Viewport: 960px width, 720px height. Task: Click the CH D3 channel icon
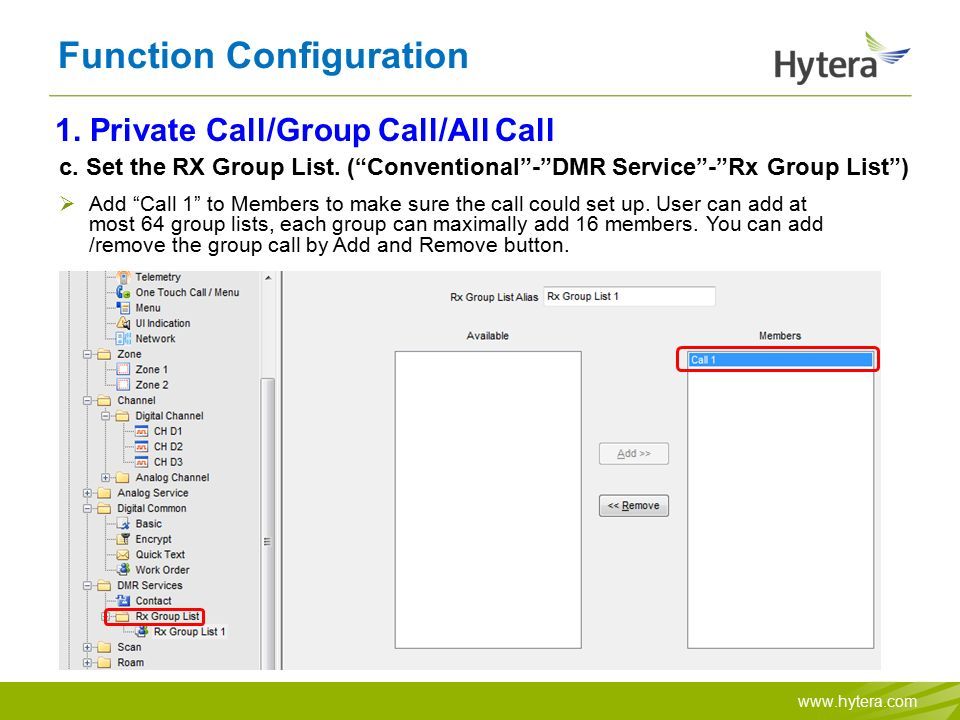[x=141, y=462]
